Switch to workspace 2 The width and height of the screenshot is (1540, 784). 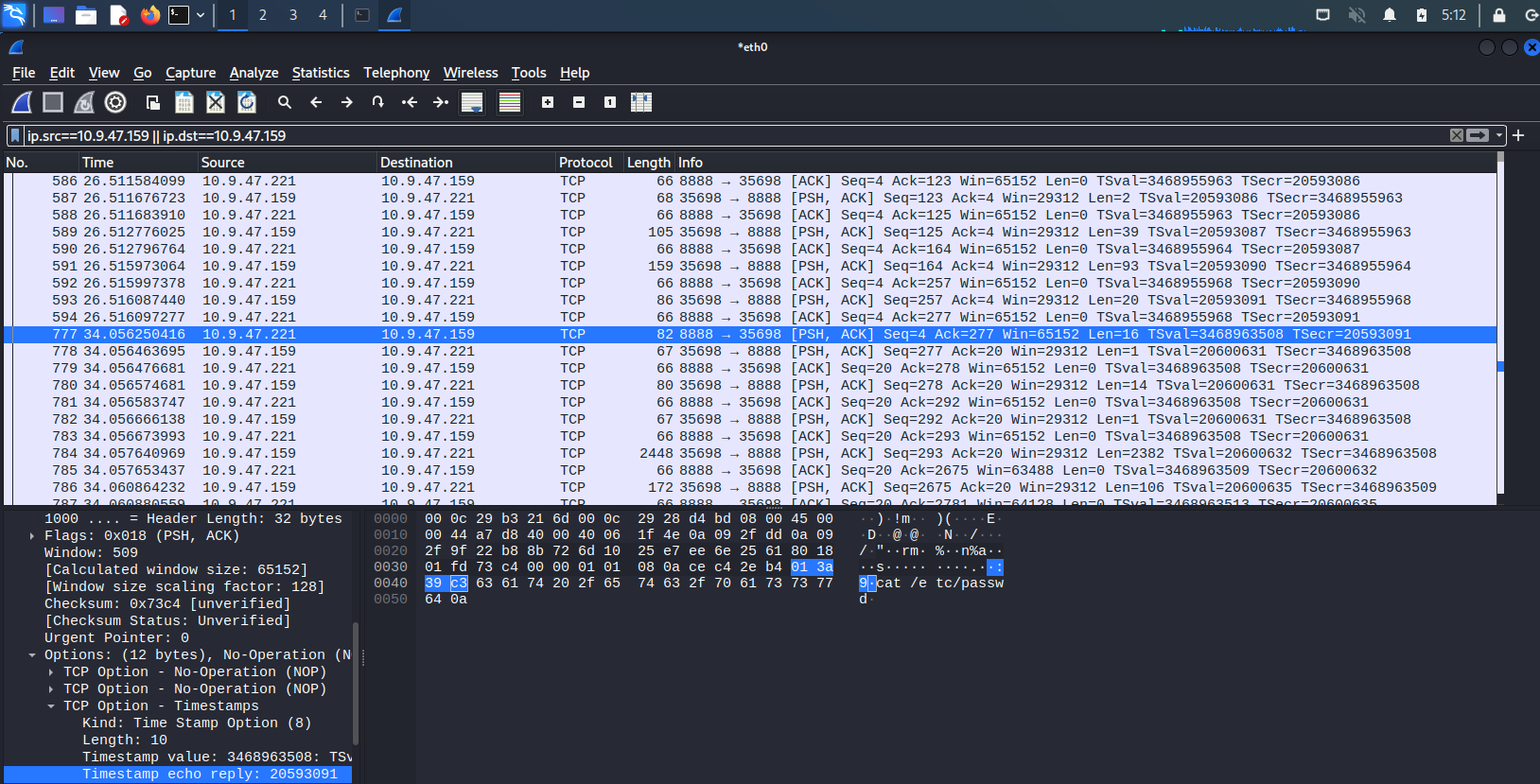(263, 15)
